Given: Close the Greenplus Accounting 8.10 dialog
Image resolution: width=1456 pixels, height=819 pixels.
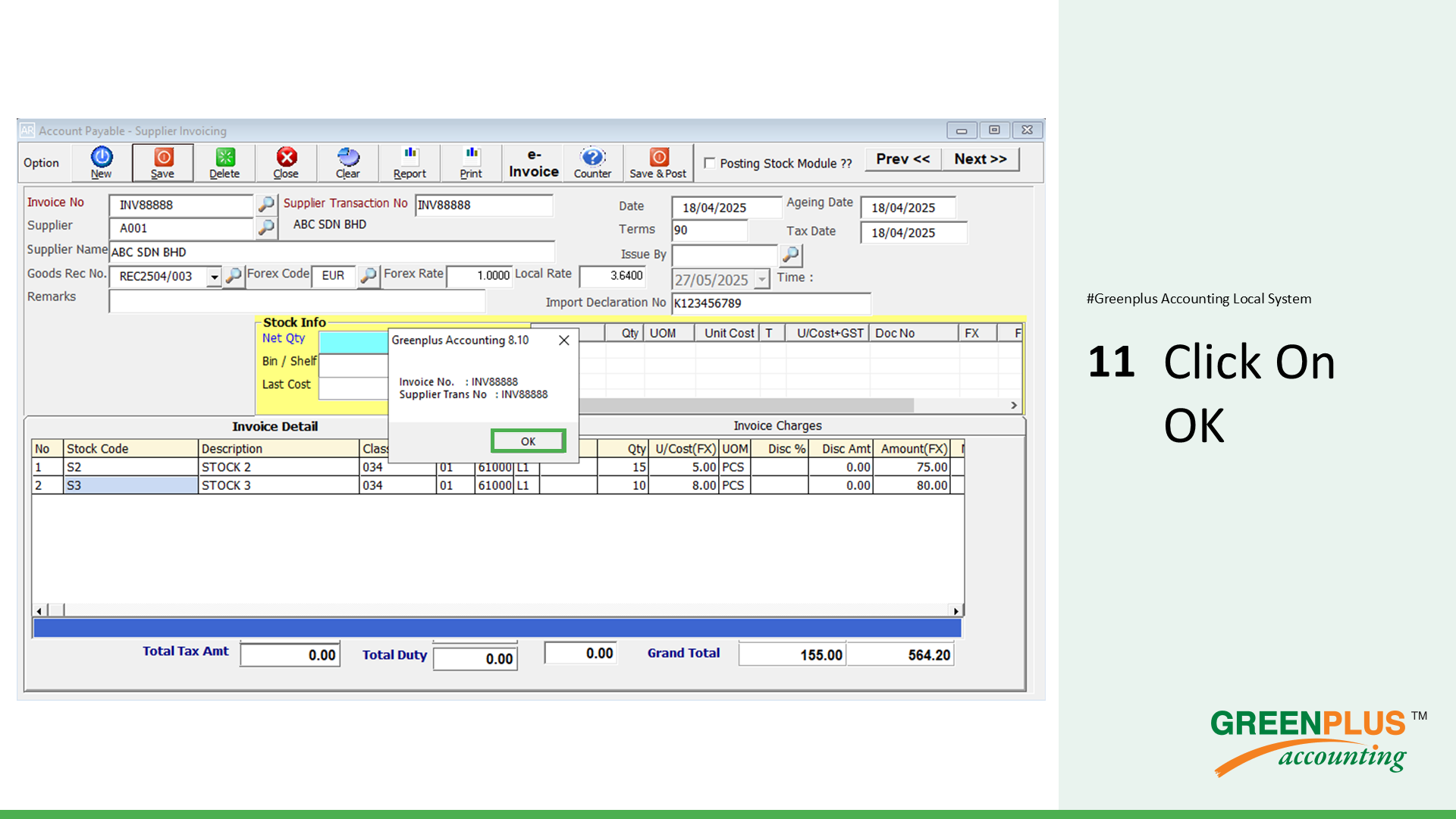Looking at the screenshot, I should tap(563, 340).
